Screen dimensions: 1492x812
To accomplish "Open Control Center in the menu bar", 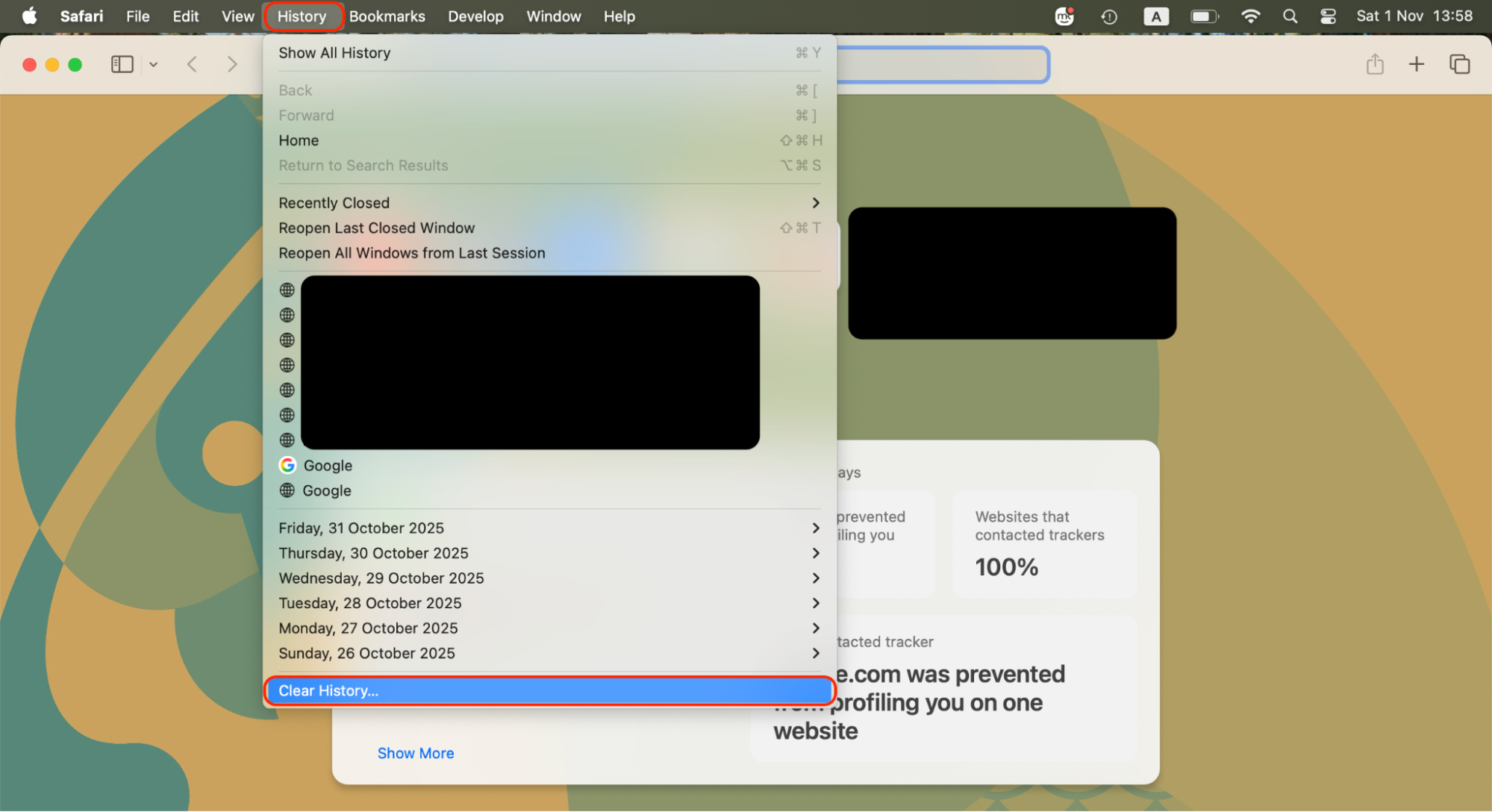I will coord(1328,16).
